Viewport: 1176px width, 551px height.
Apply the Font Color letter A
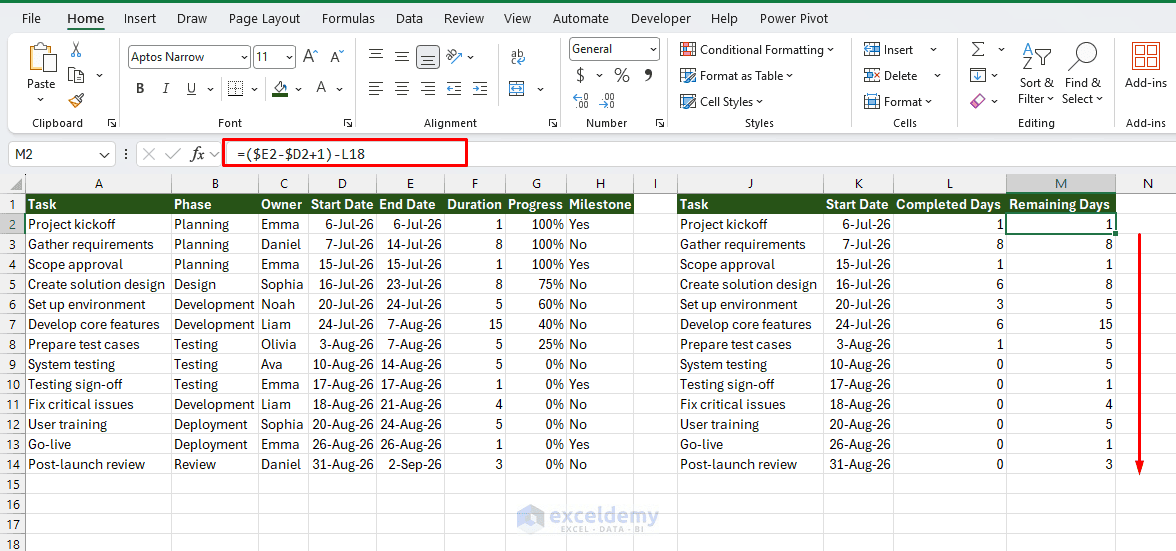click(321, 88)
